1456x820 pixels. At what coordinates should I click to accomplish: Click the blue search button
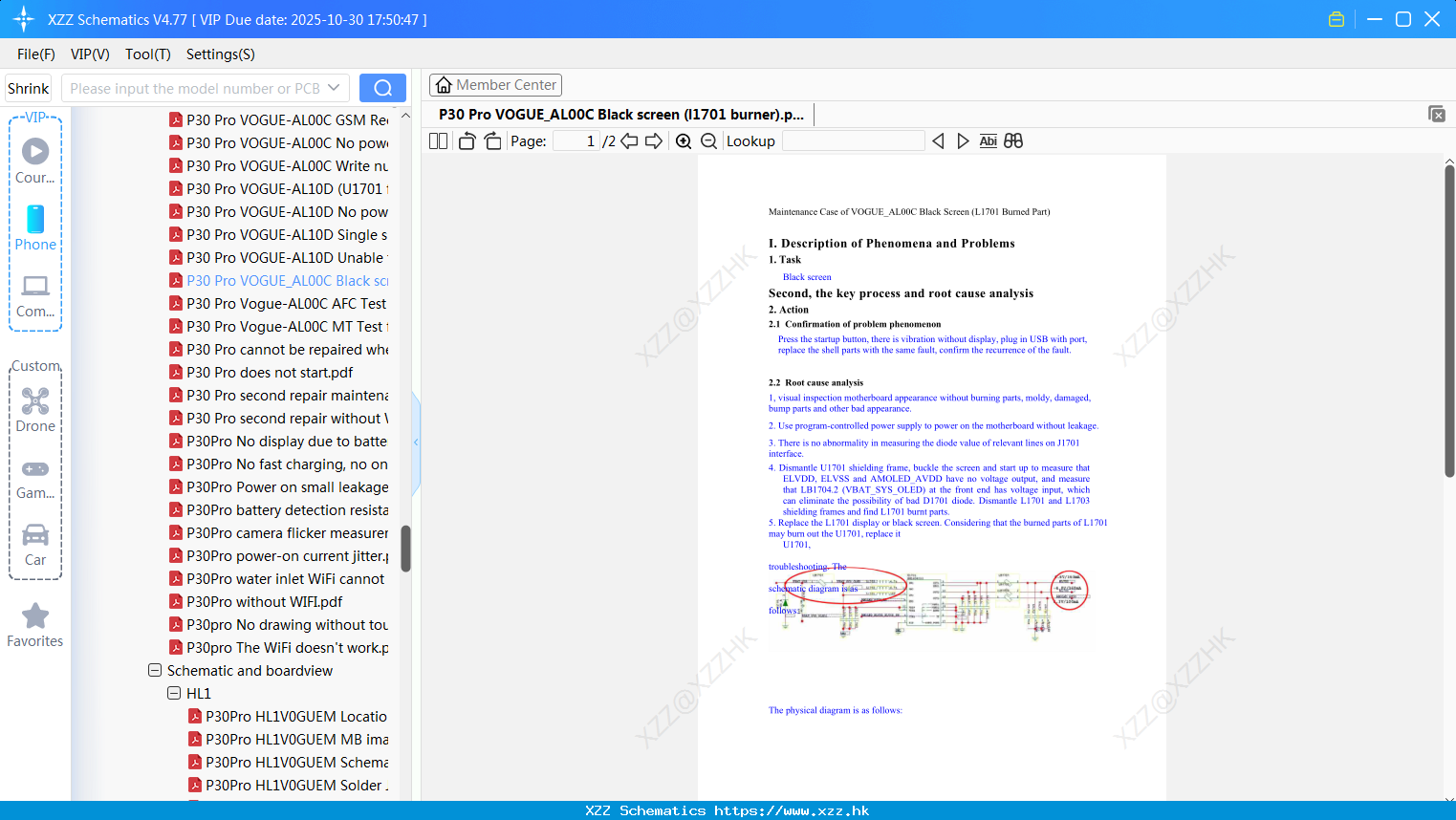pos(382,88)
